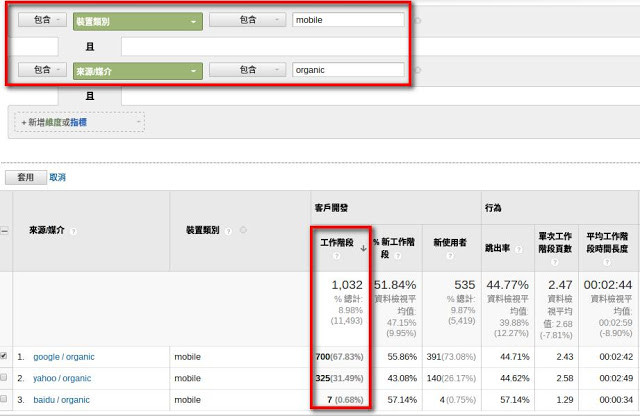The width and height of the screenshot is (640, 416).
Task: Click help icon next to 來源/媒介 header
Action: tap(74, 230)
